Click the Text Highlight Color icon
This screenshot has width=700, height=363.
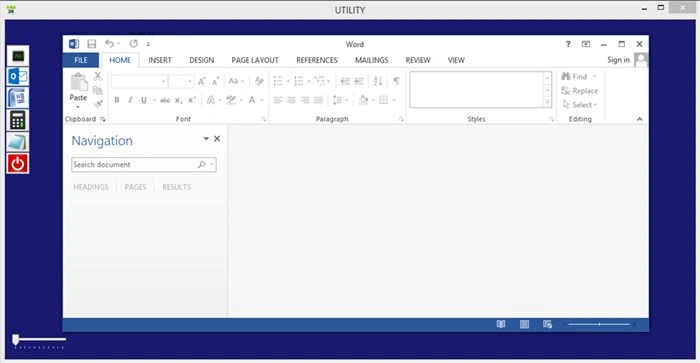231,100
